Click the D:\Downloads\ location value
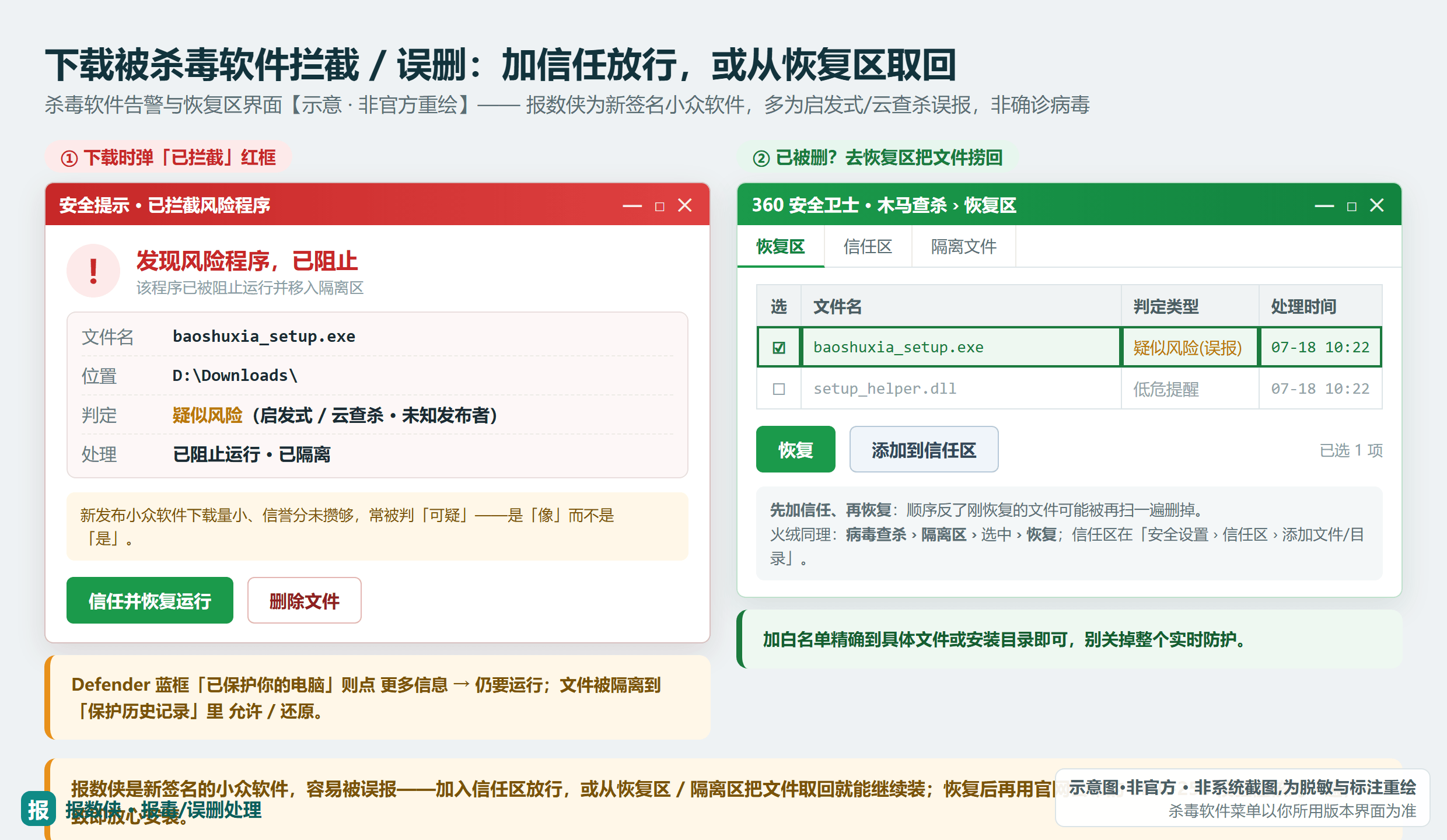The height and width of the screenshot is (840, 1447). pyautogui.click(x=235, y=376)
